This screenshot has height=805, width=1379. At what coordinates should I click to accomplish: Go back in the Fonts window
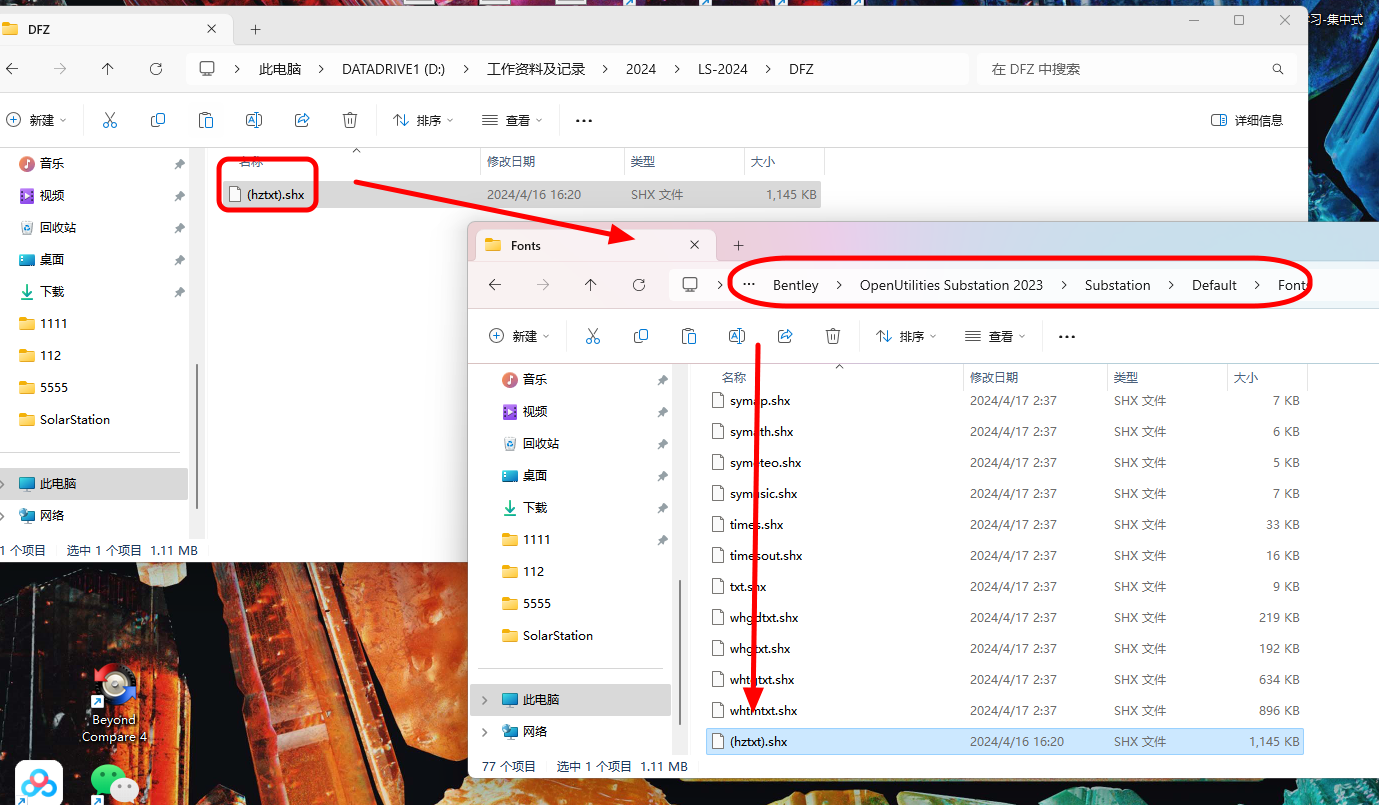click(x=495, y=285)
